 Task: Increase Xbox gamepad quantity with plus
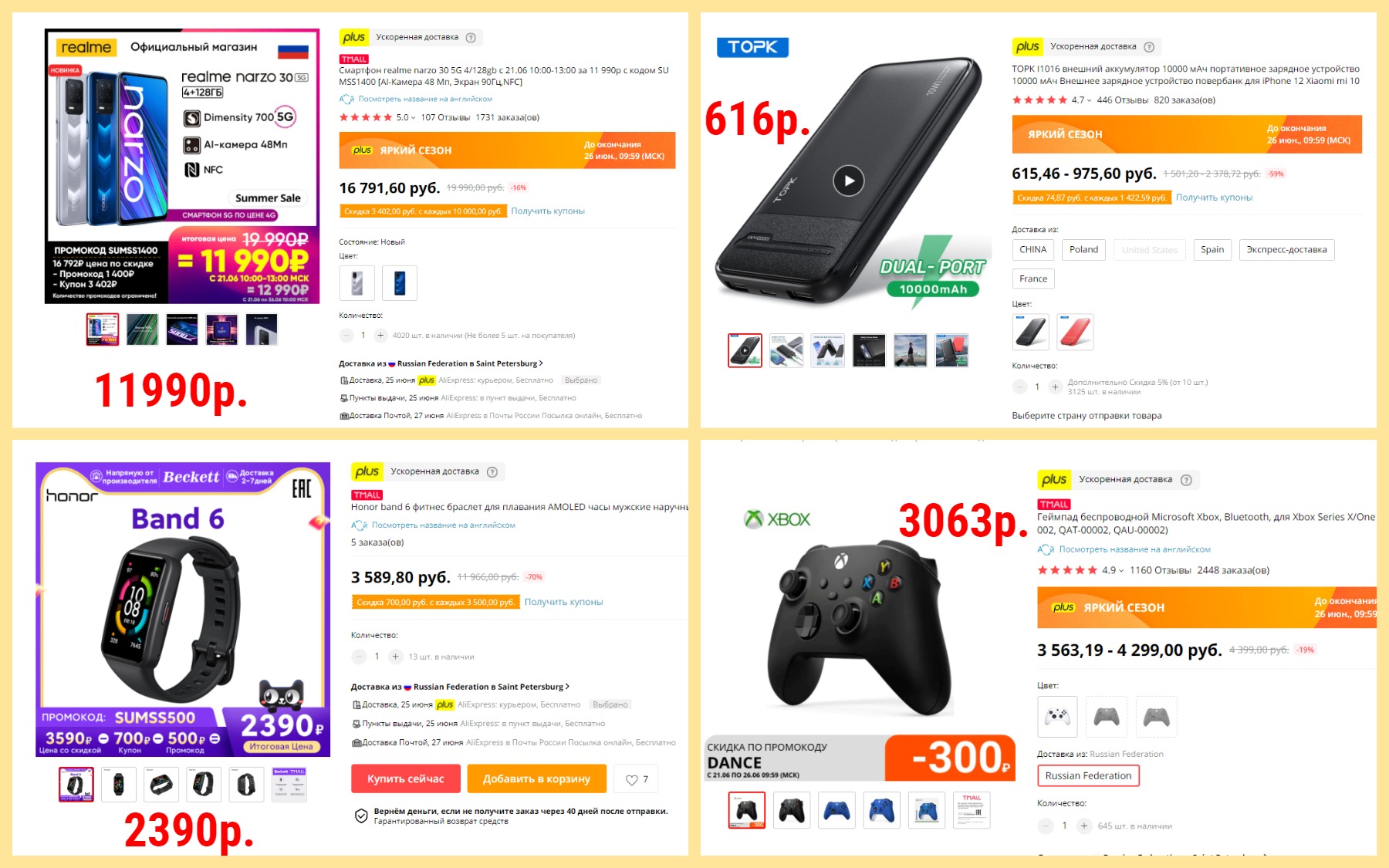[x=1084, y=826]
